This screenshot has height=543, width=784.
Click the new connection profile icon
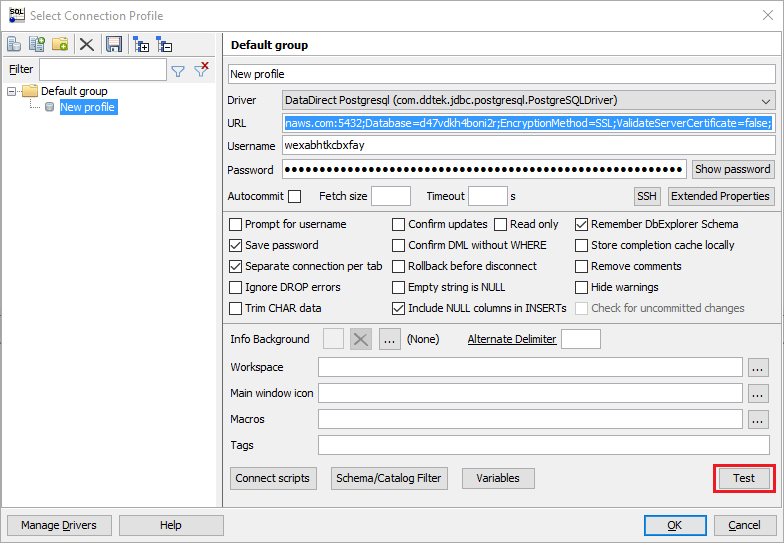point(15,44)
